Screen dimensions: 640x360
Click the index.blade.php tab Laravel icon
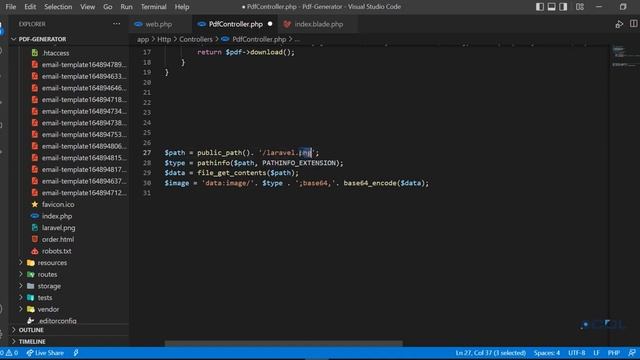coord(287,24)
